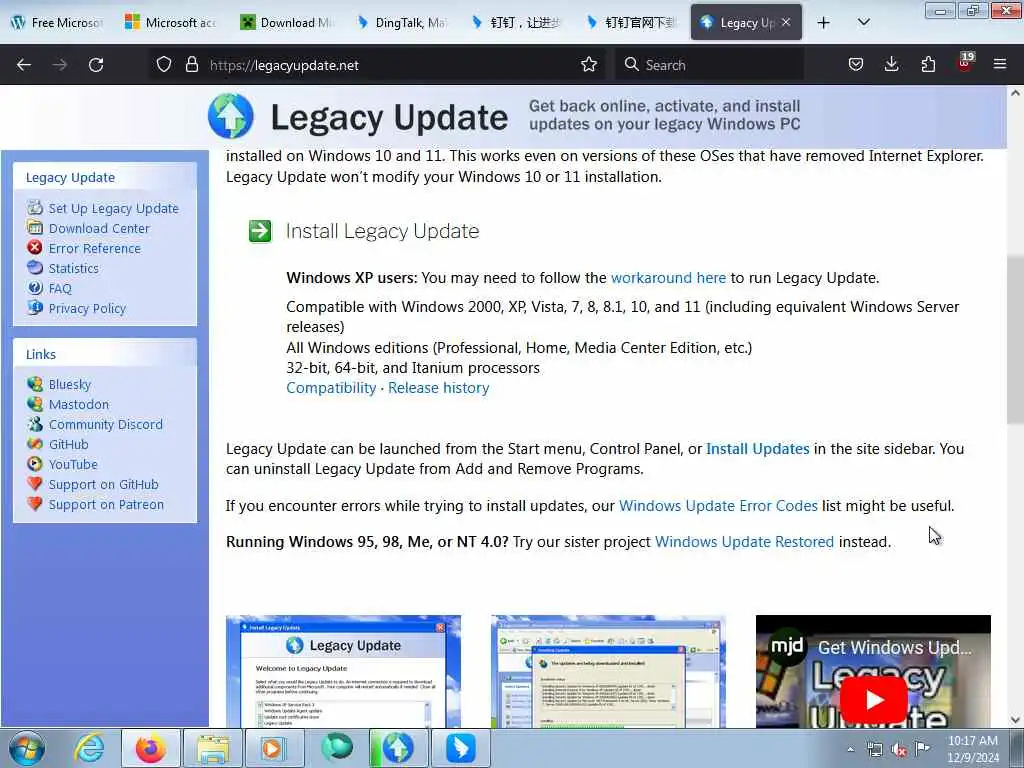Switch to the 钉钉官网下载 tab
Image resolution: width=1024 pixels, height=768 pixels.
(x=631, y=23)
